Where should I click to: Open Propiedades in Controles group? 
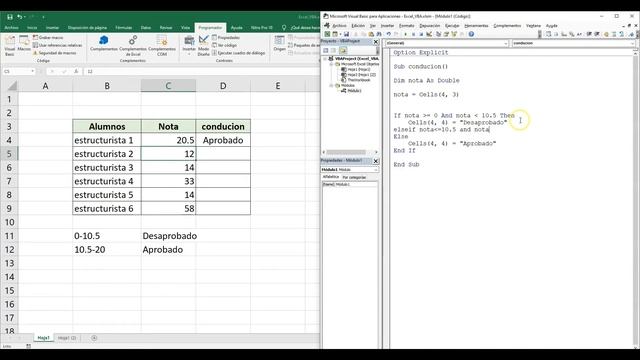[226, 38]
